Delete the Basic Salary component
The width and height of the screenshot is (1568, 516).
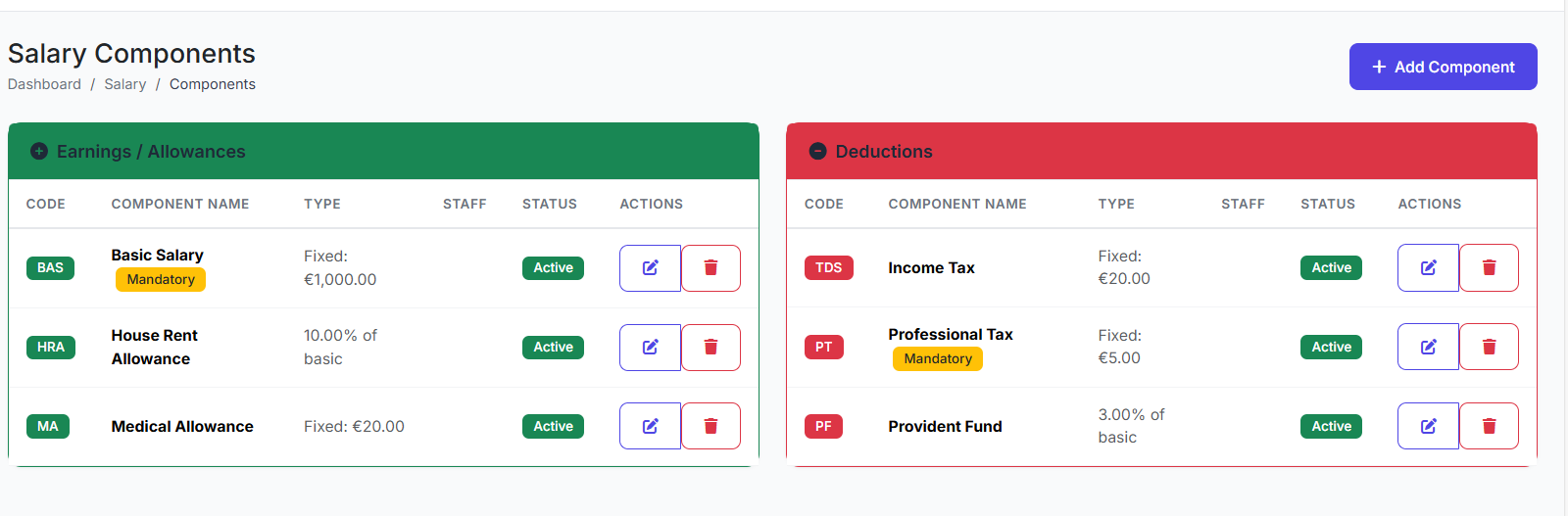710,268
